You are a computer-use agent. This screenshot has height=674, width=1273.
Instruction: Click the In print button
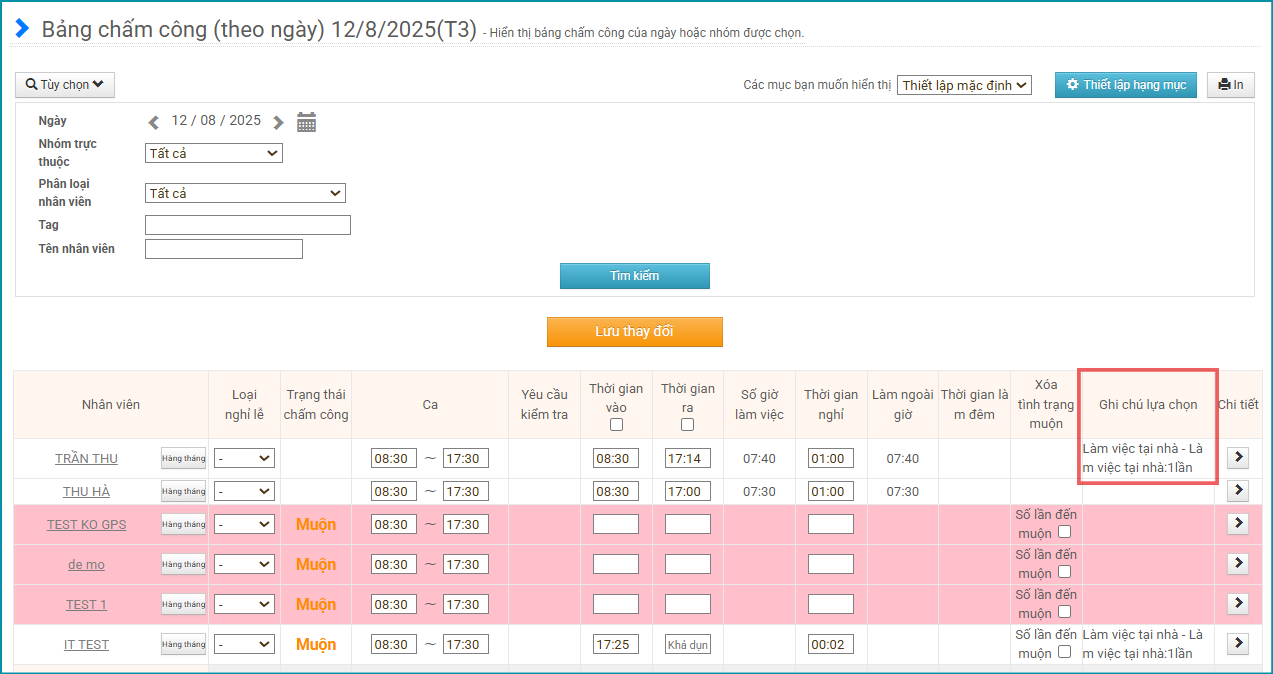coord(1230,85)
